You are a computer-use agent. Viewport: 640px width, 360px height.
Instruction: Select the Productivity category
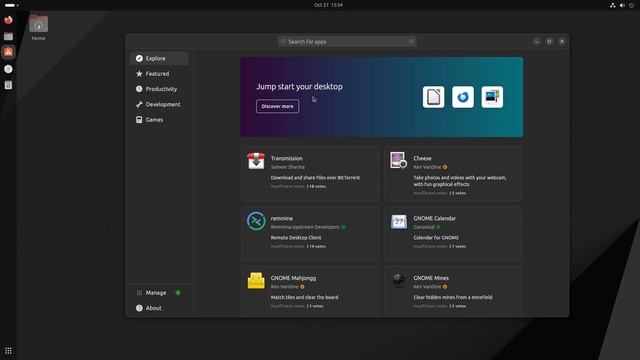[159, 89]
